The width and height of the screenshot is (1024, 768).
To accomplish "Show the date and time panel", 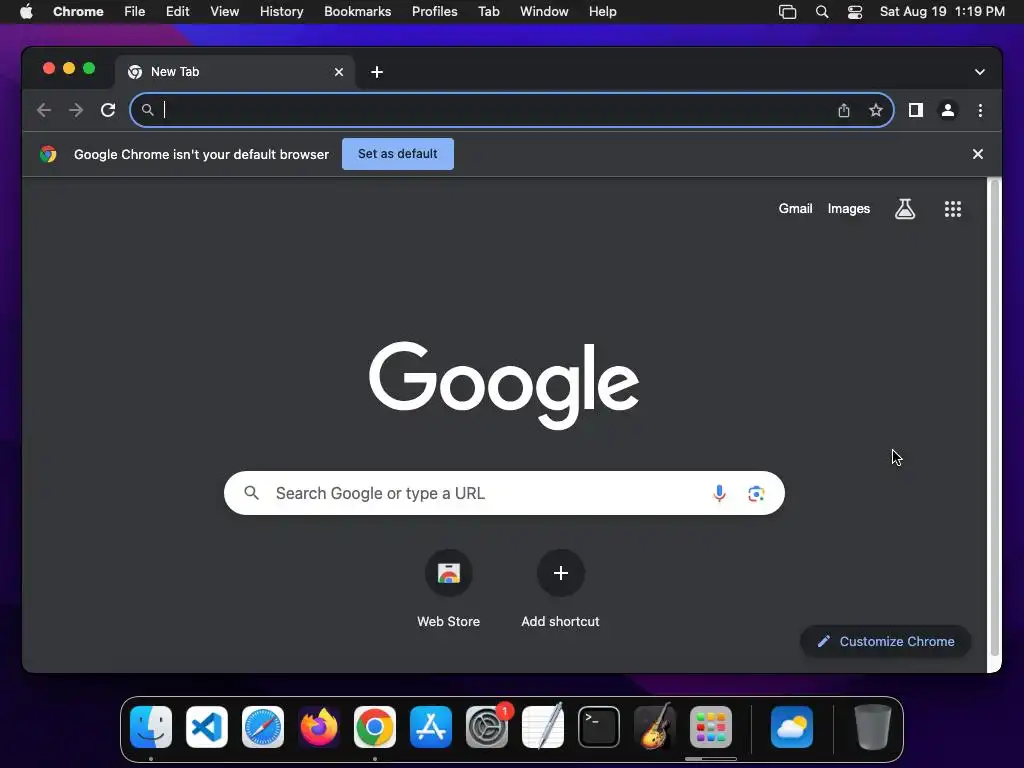I will [x=942, y=12].
